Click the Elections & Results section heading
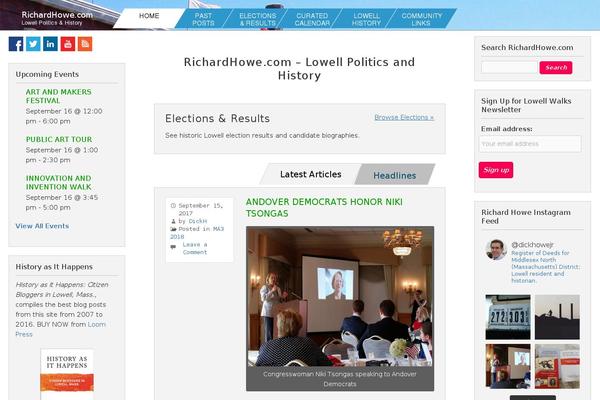 coord(217,119)
